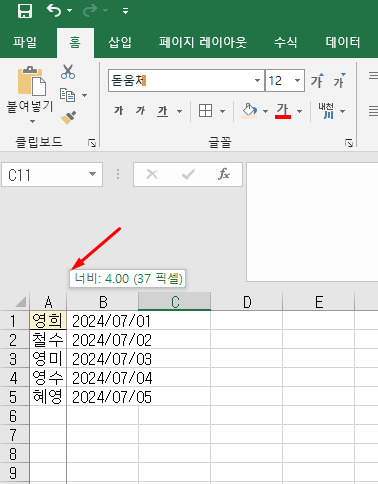Click the Decrease Font Size icon
Screen dimensions: 378x484
(x=339, y=80)
